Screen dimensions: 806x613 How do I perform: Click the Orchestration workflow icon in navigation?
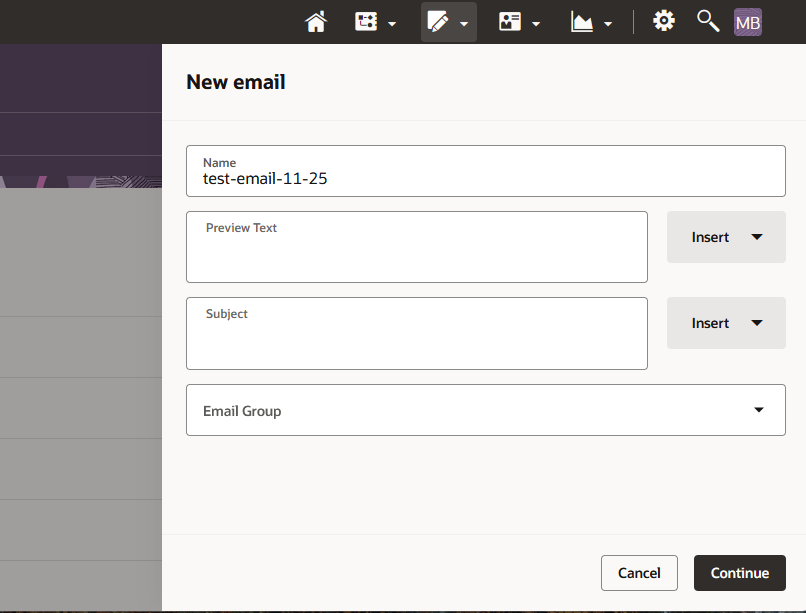click(x=366, y=22)
